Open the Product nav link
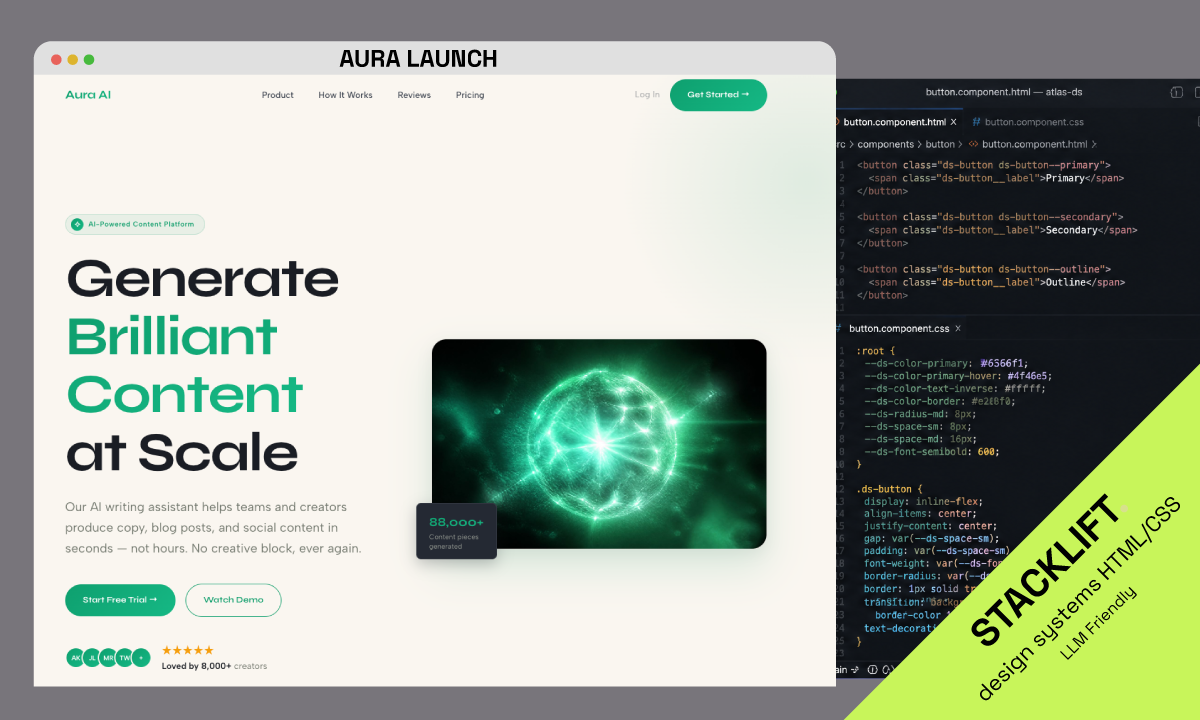Image resolution: width=1200 pixels, height=720 pixels. point(278,95)
